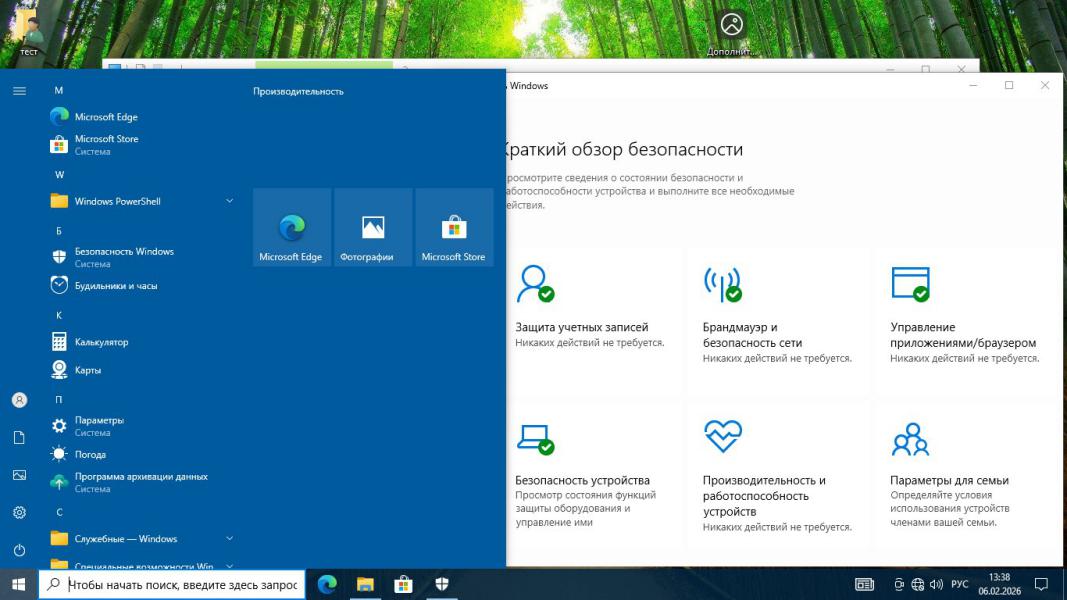Expand the Start menu hamburger navigation
The width and height of the screenshot is (1067, 600).
click(19, 91)
